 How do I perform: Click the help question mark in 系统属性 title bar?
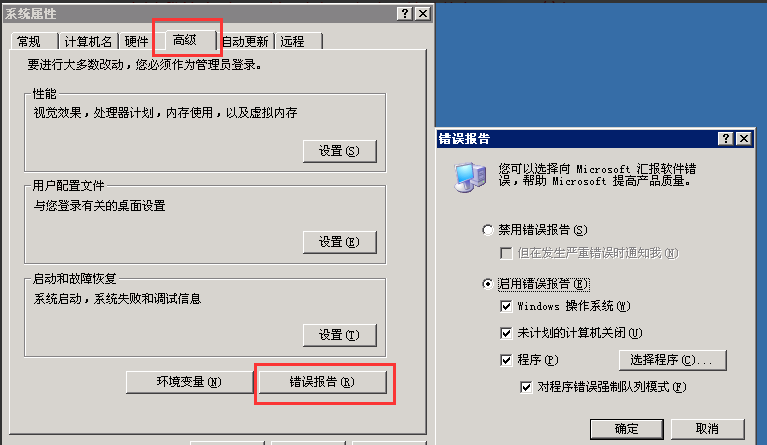click(x=405, y=14)
